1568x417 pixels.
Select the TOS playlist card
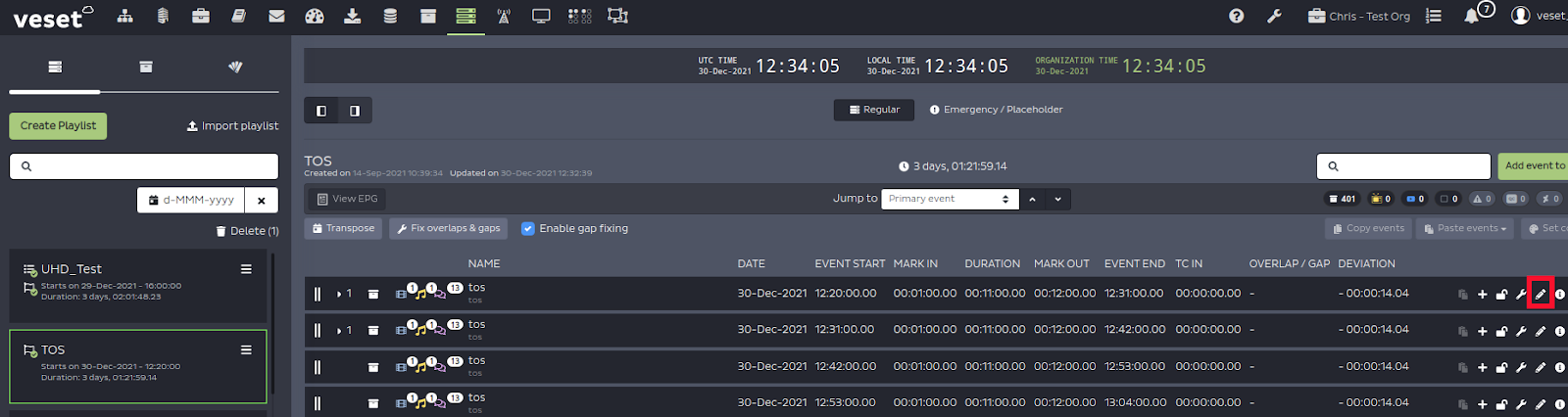pyautogui.click(x=138, y=366)
